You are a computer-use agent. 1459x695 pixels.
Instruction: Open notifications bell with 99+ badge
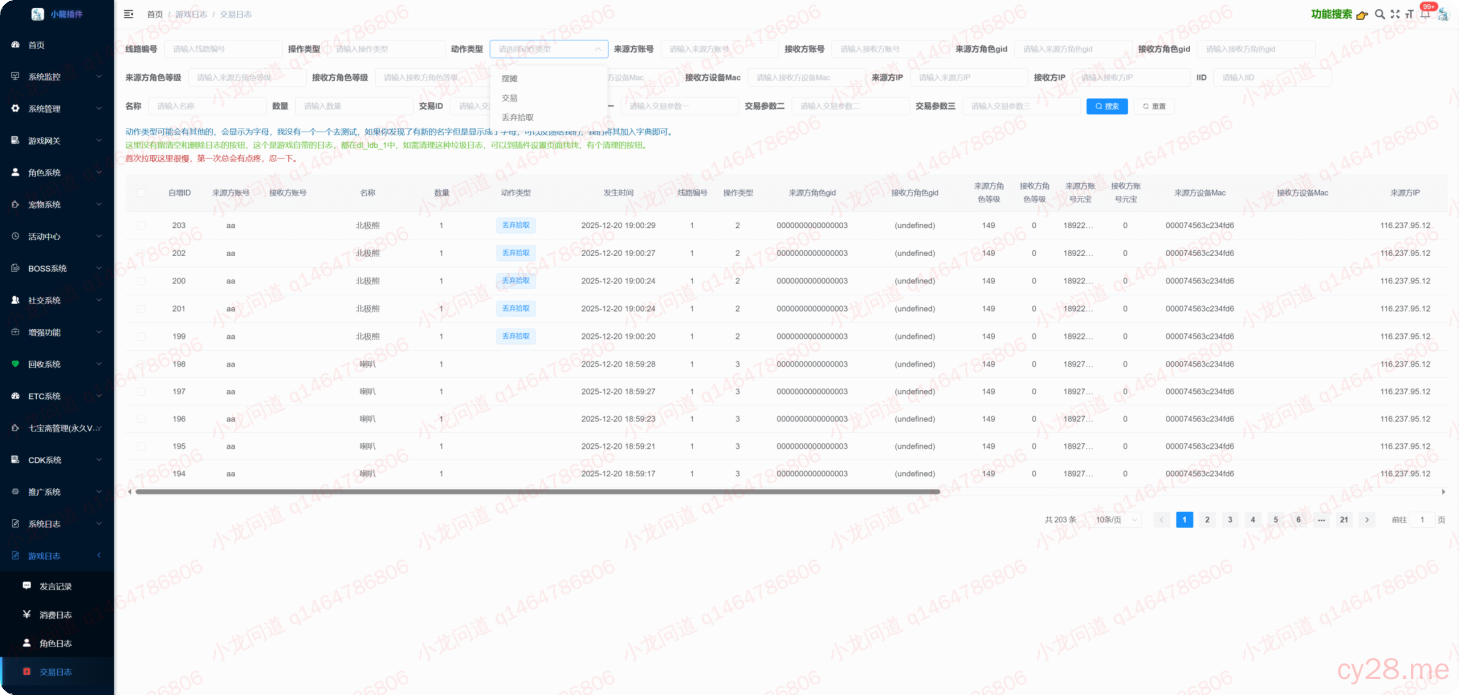pos(1424,14)
